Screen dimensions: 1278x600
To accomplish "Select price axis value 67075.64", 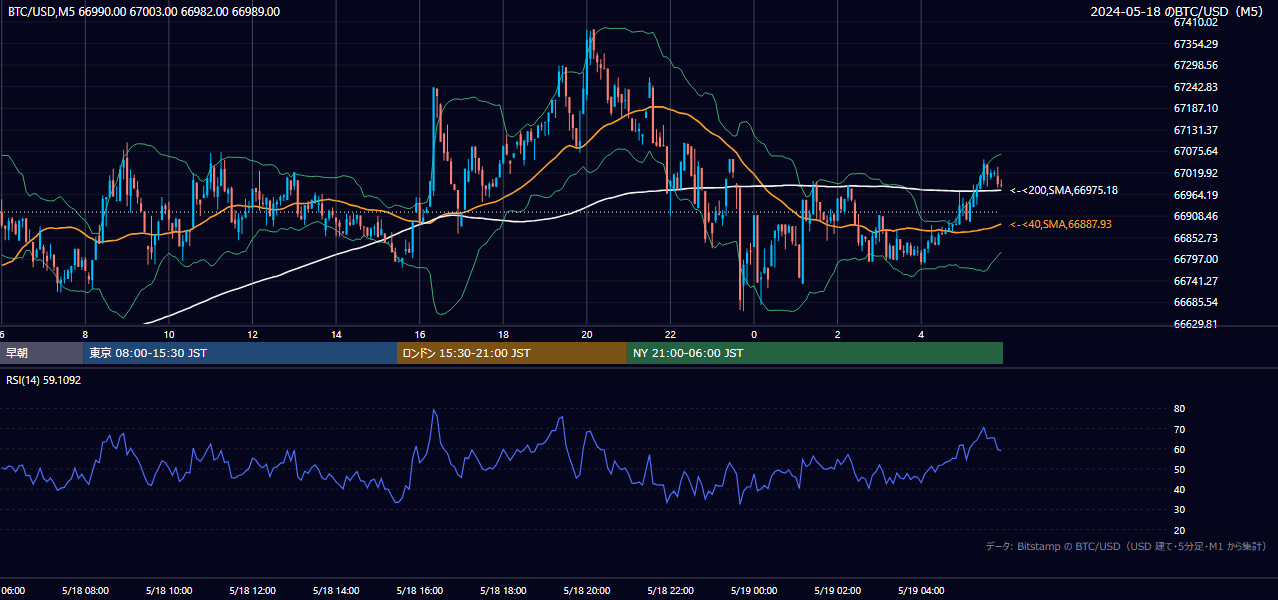I will click(x=1196, y=151).
